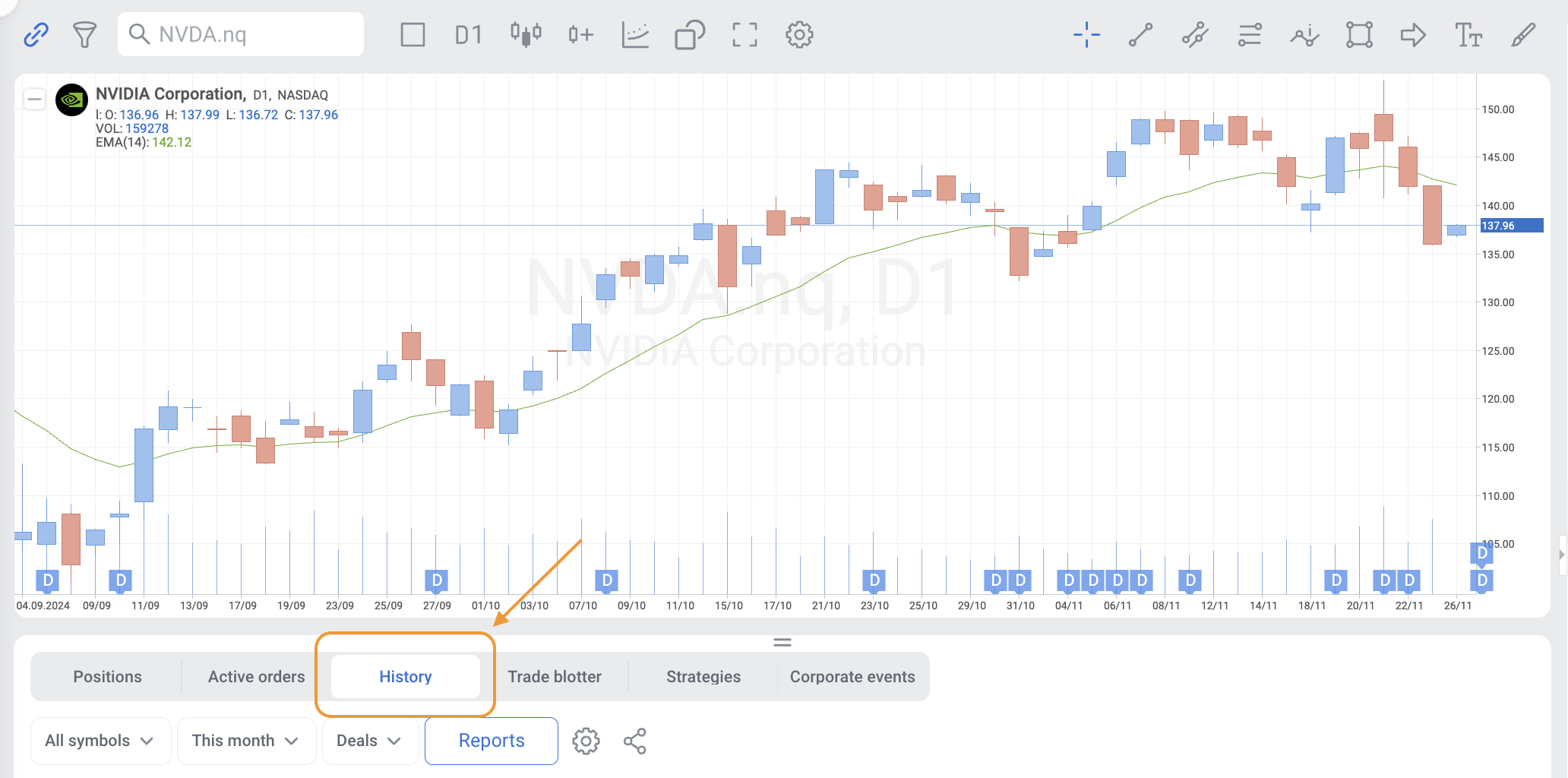Change chart type via candlestick icon
The width and height of the screenshot is (1568, 778).
point(526,34)
